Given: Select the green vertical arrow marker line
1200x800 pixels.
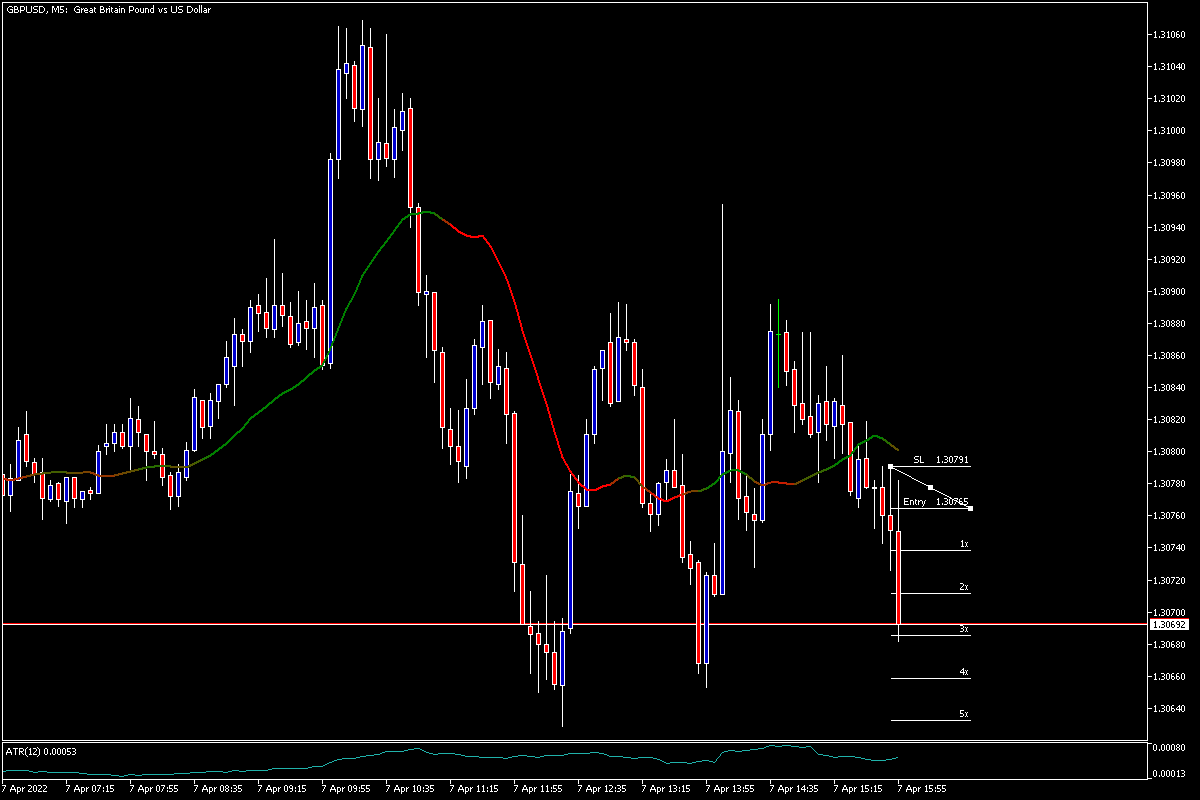Looking at the screenshot, I should point(778,342).
